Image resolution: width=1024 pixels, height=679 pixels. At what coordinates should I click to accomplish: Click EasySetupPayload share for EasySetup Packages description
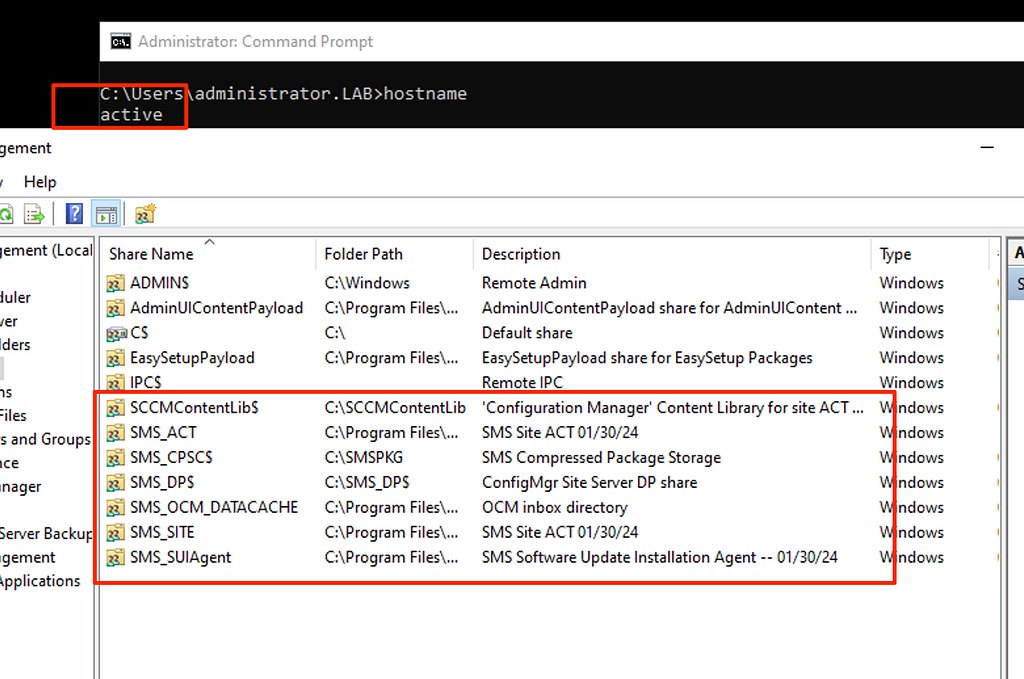pos(647,358)
